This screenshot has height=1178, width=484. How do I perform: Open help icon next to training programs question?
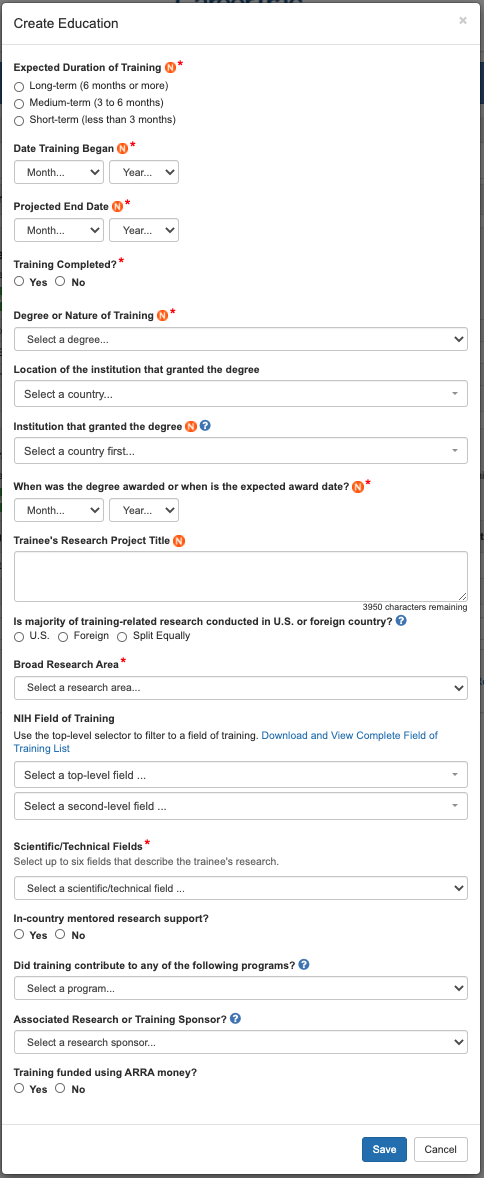tap(304, 965)
